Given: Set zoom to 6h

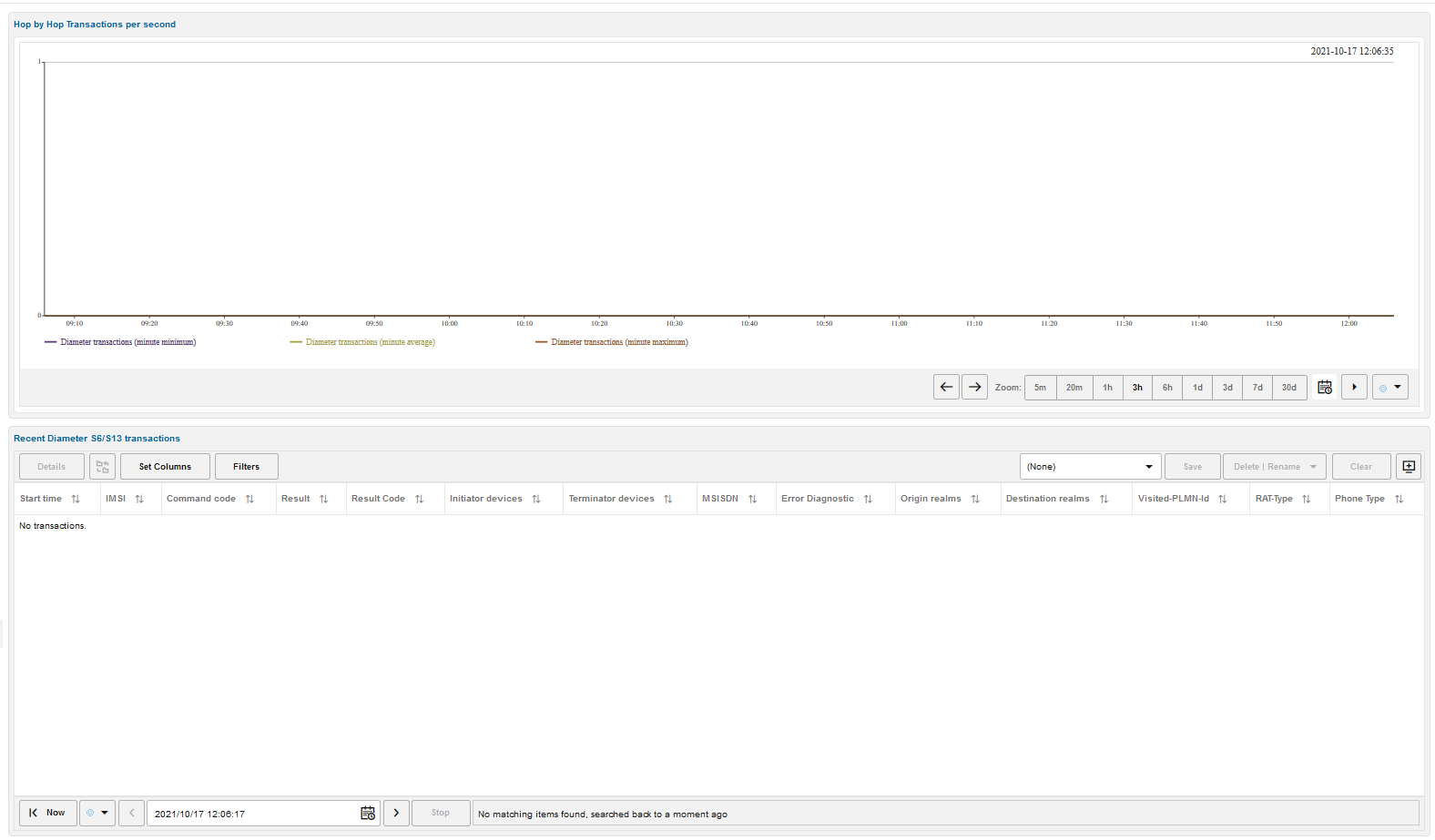Looking at the screenshot, I should (1167, 387).
